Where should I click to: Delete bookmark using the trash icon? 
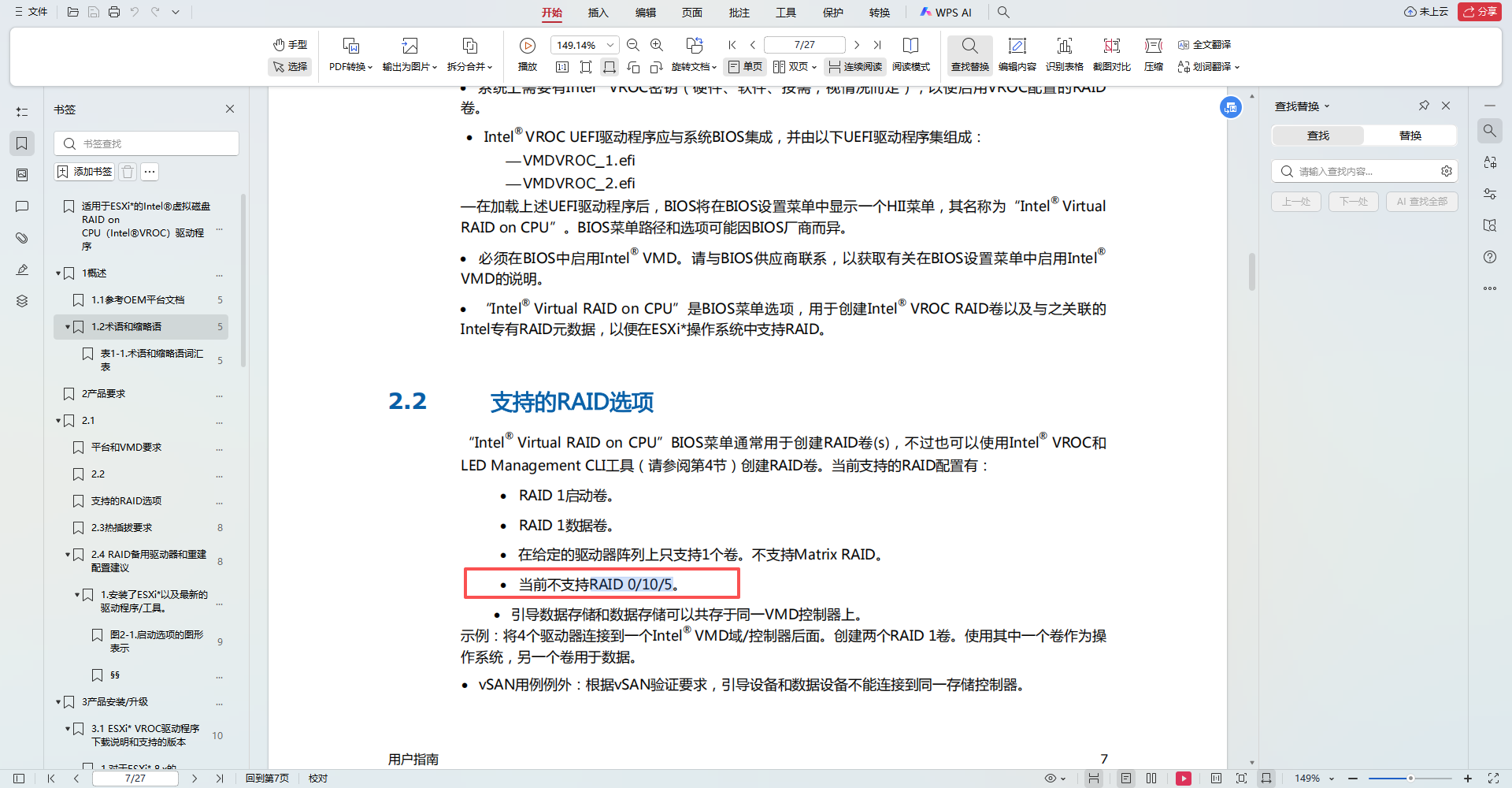128,172
